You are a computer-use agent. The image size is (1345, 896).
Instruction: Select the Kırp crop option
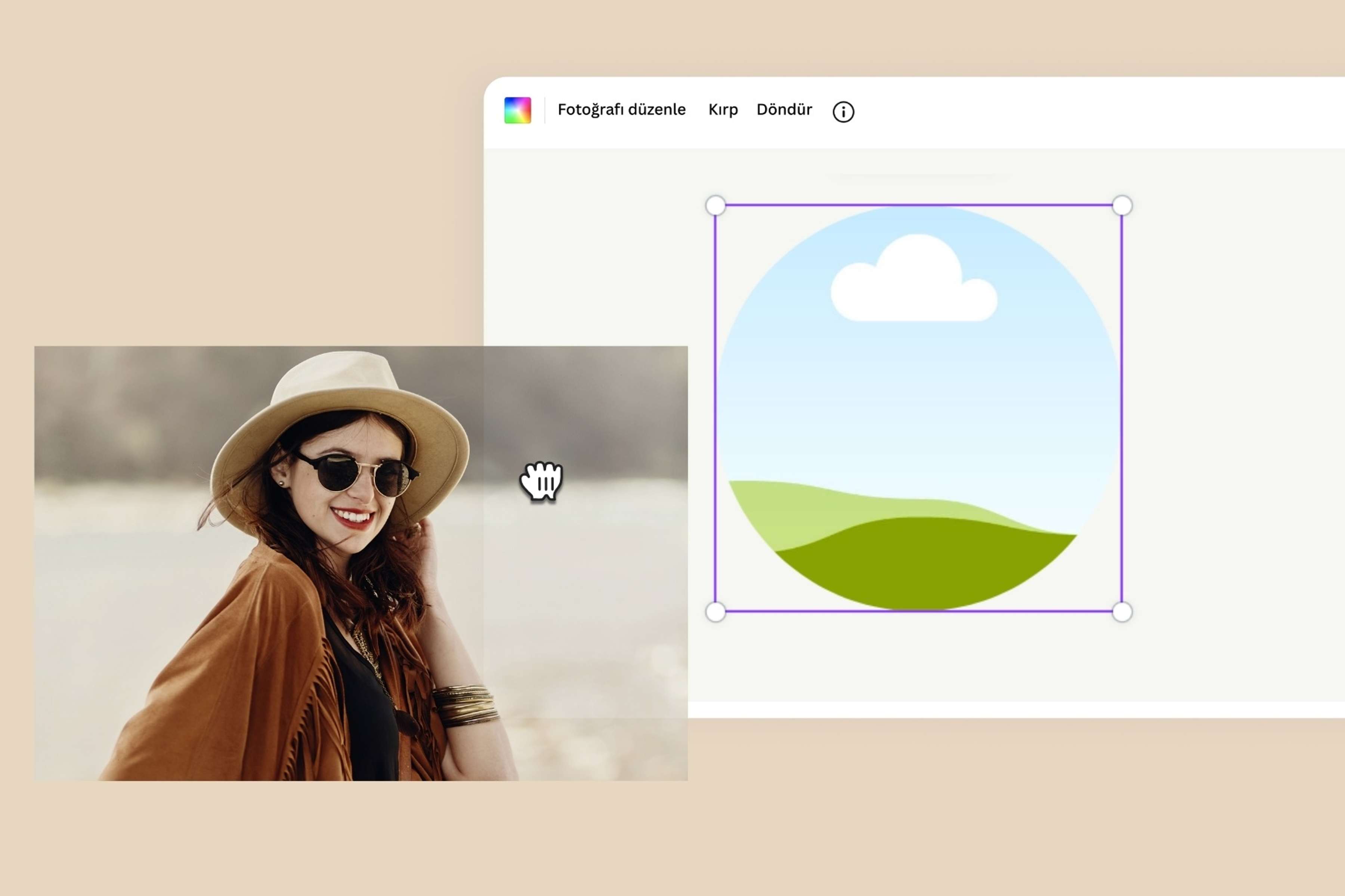click(x=723, y=110)
